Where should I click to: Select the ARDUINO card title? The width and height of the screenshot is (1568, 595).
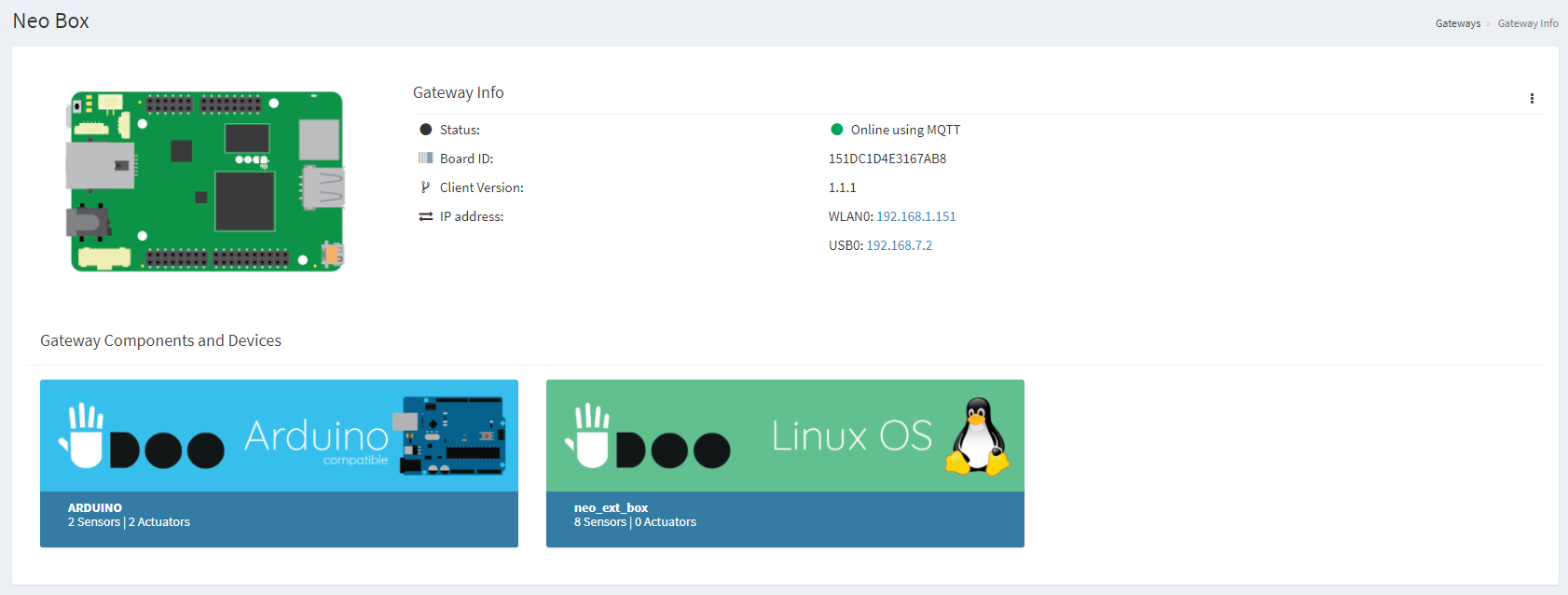coord(95,508)
